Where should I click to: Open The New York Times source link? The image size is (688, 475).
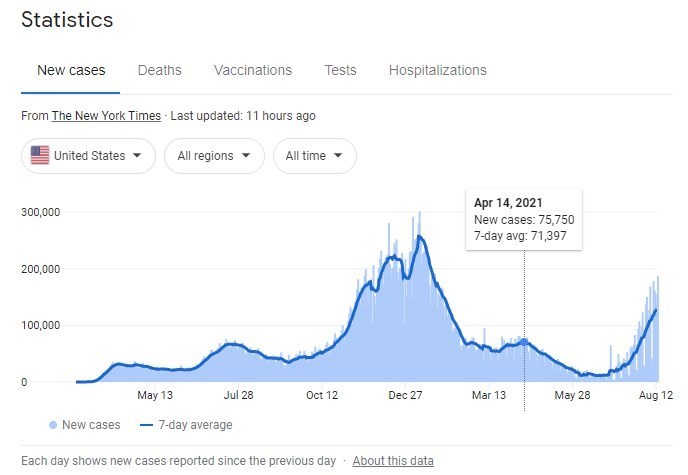(106, 116)
